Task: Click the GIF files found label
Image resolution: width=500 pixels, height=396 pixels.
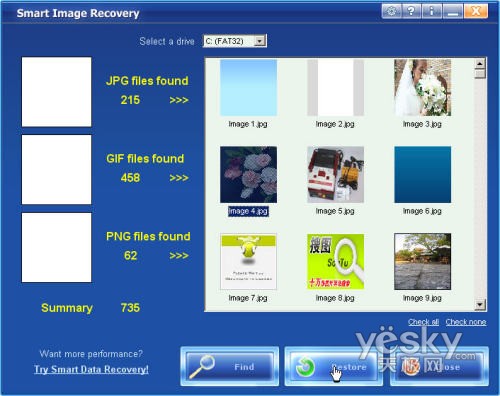Action: point(145,159)
